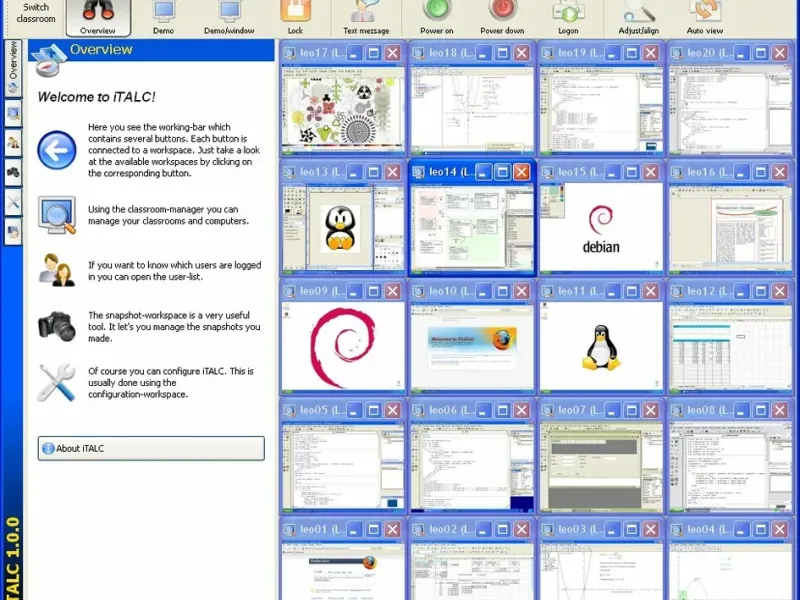The image size is (800, 600).
Task: Click the About iTALC button
Action: click(x=151, y=448)
